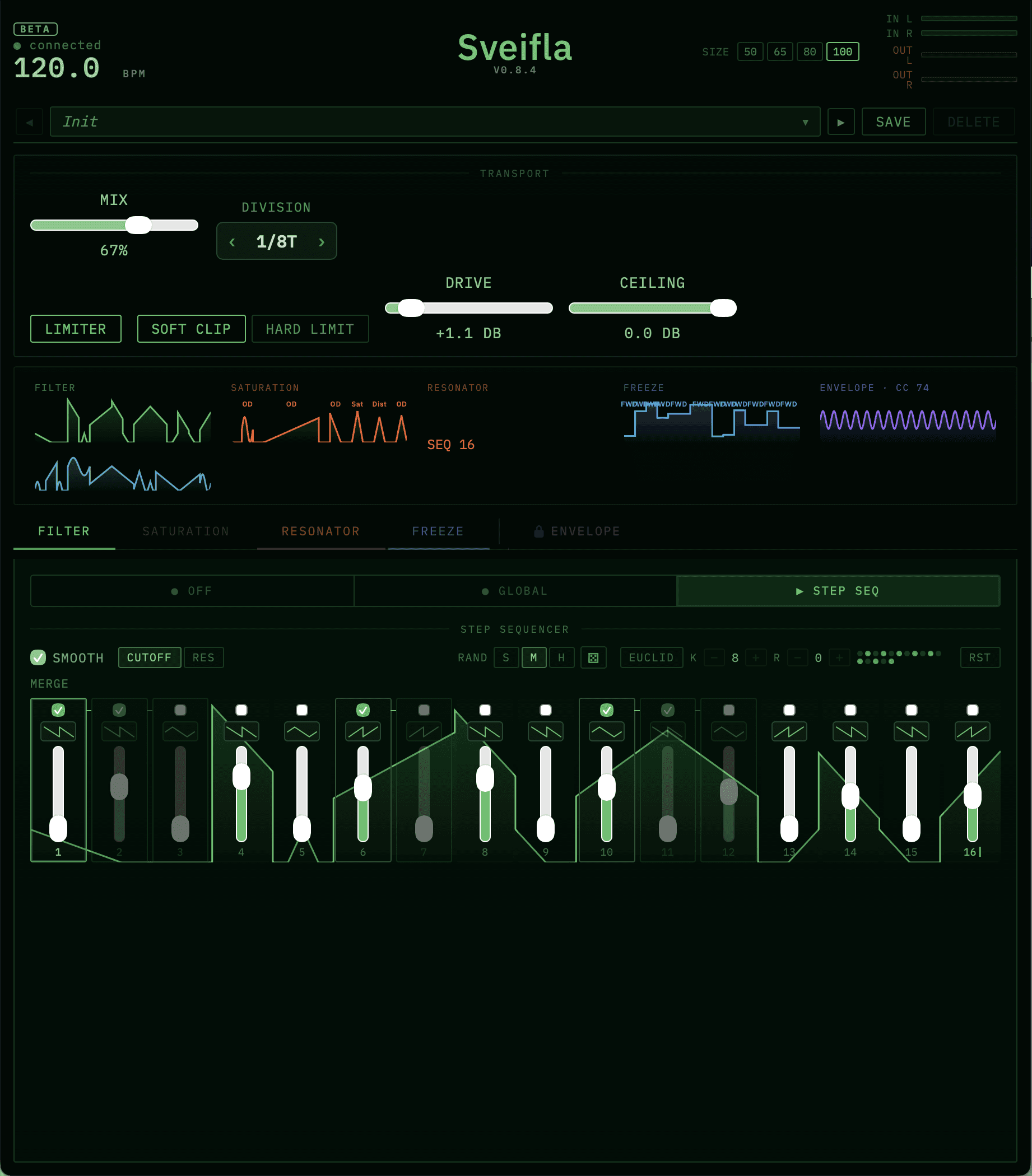
Task: Open the Init preset dropdown
Action: click(435, 122)
